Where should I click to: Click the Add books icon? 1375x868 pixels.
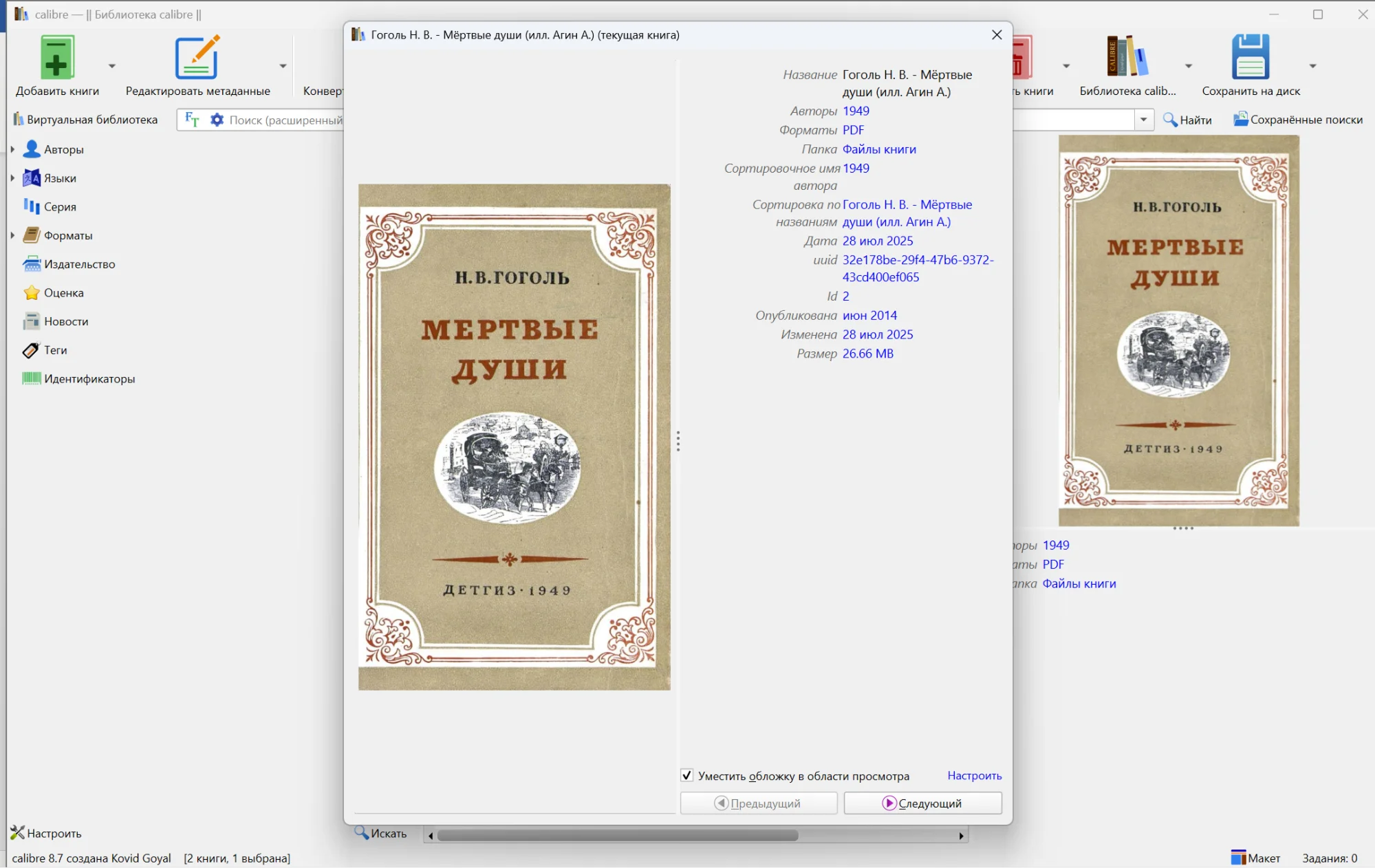click(57, 58)
